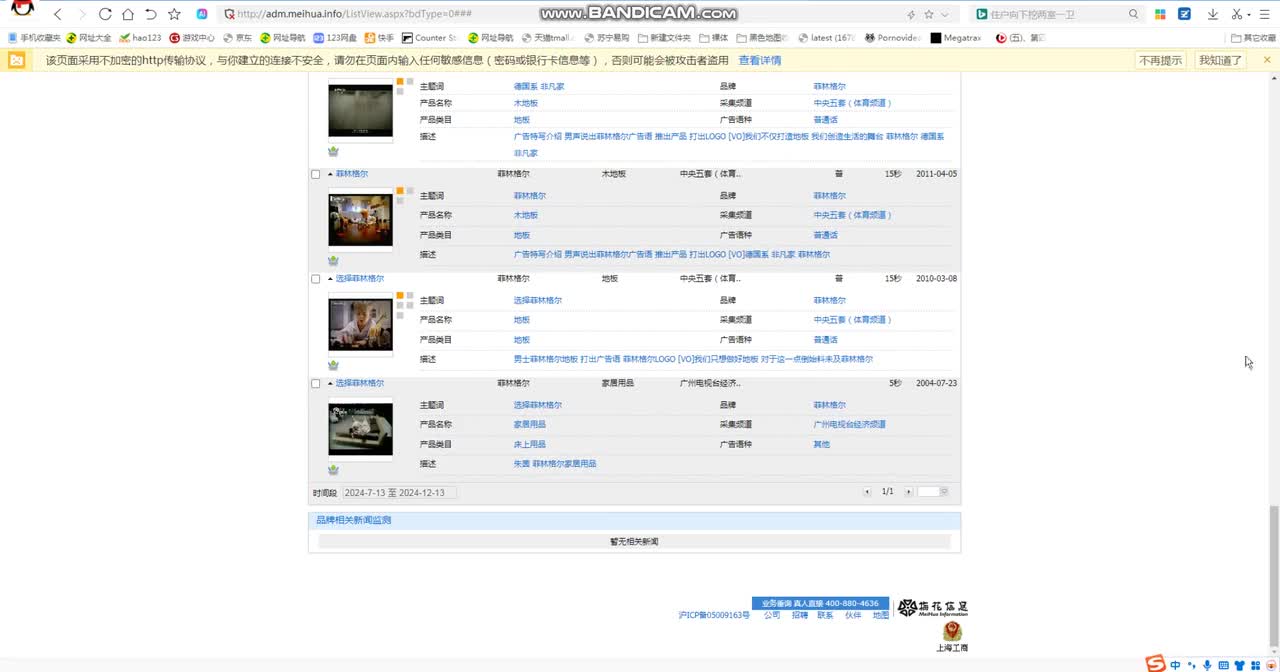
Task: Open the downloads arrow icon
Action: (x=1212, y=14)
